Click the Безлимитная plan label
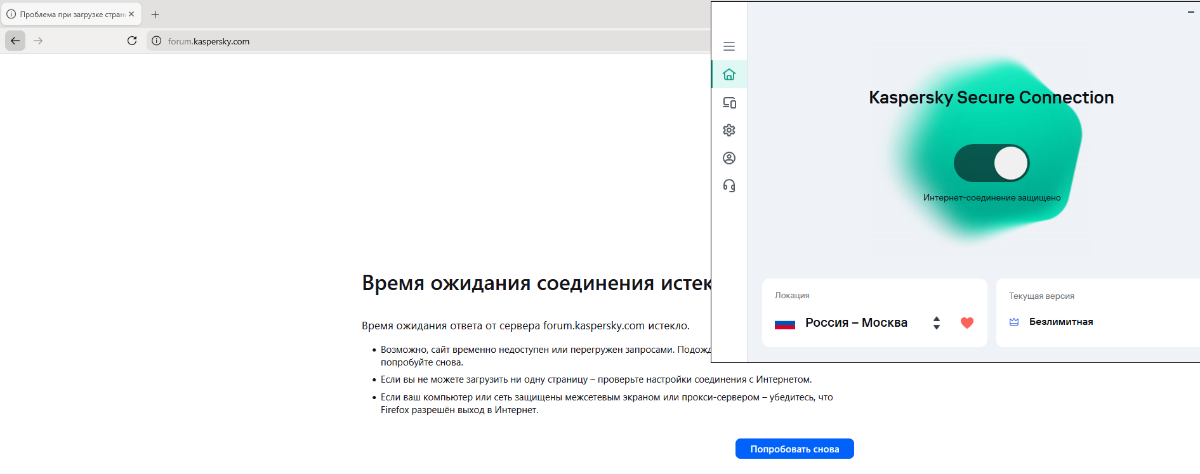The image size is (1200, 474). click(x=1061, y=322)
